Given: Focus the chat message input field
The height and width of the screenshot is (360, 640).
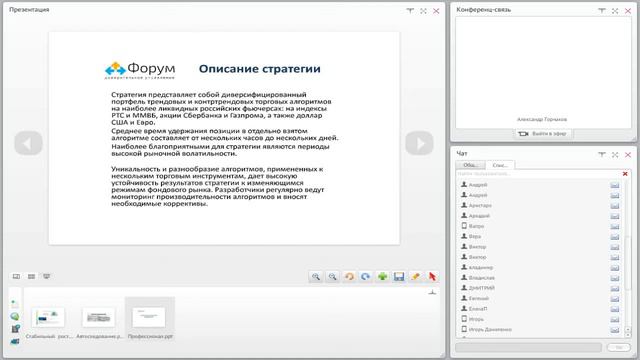Looking at the screenshot, I should 529,347.
